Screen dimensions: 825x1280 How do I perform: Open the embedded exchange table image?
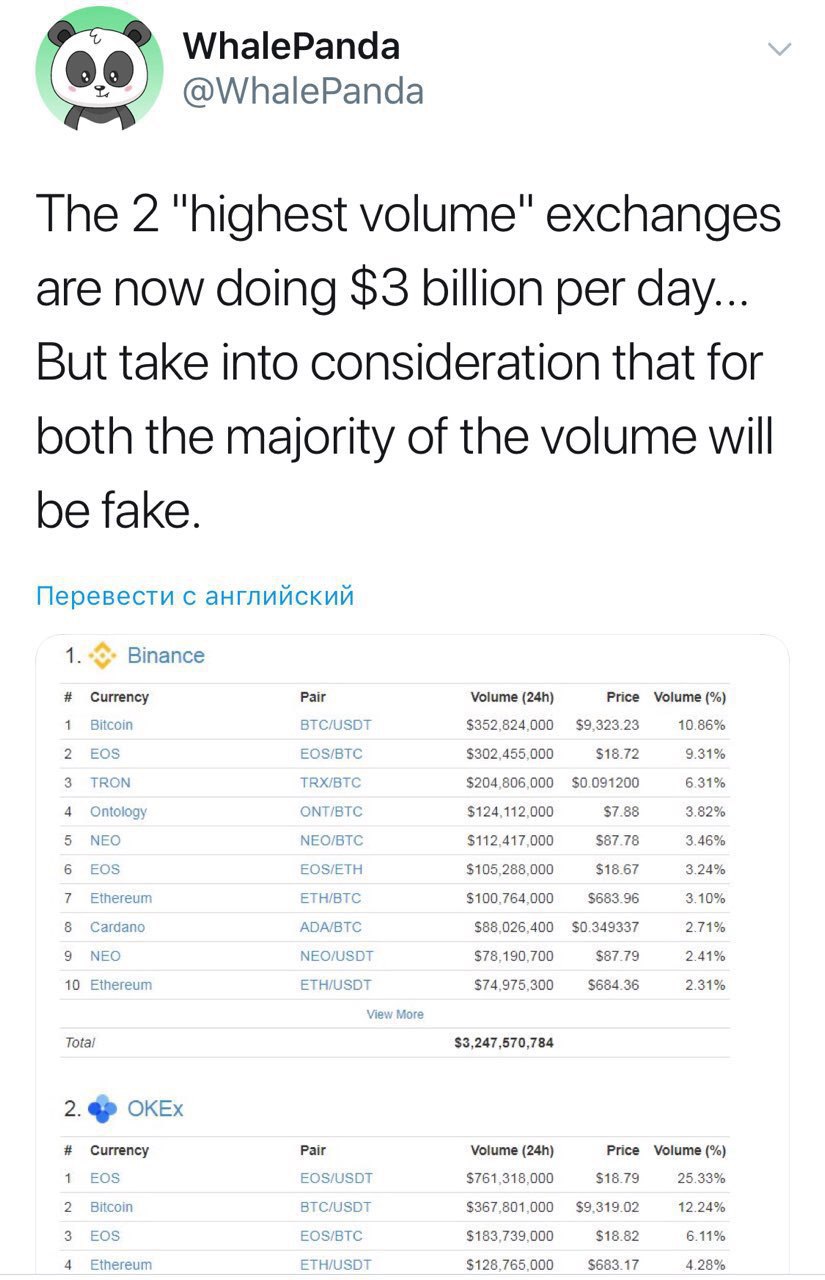[x=412, y=955]
